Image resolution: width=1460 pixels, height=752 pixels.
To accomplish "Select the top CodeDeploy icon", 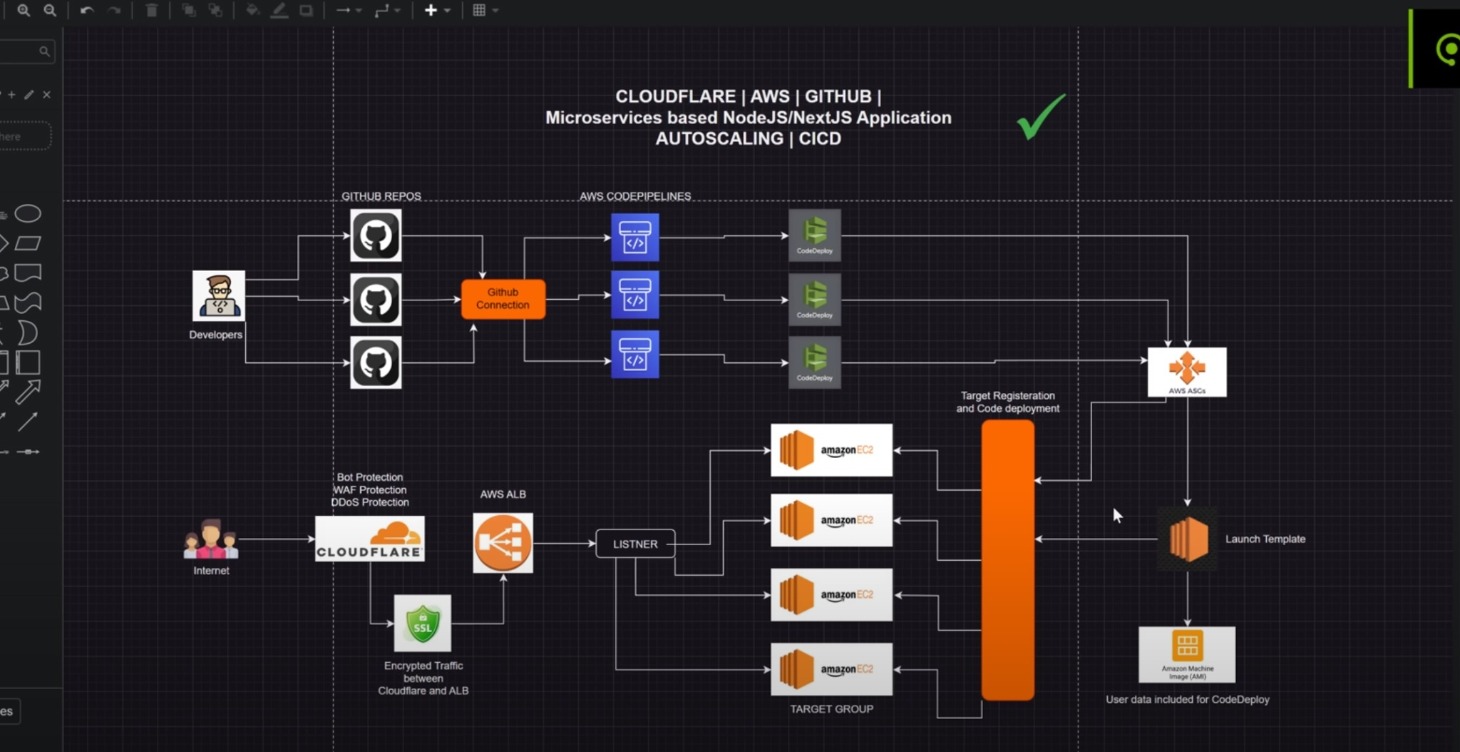I will click(x=815, y=235).
